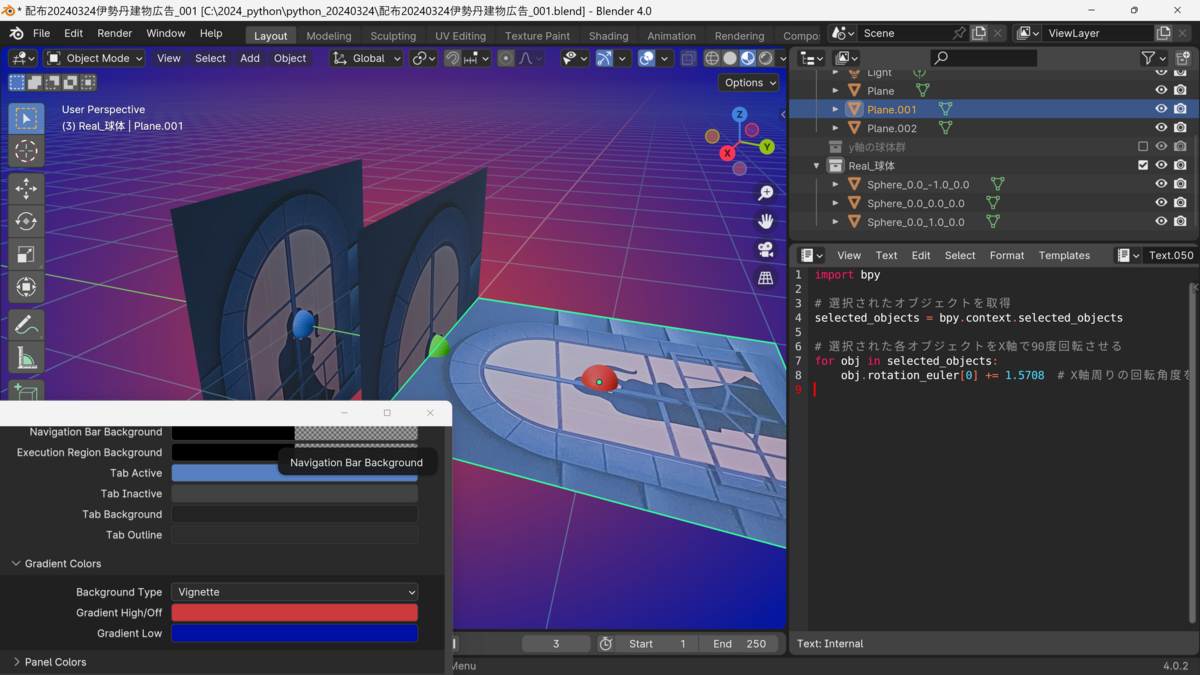Collapse the Real_球体 collection
The width and height of the screenshot is (1200, 675).
816,164
